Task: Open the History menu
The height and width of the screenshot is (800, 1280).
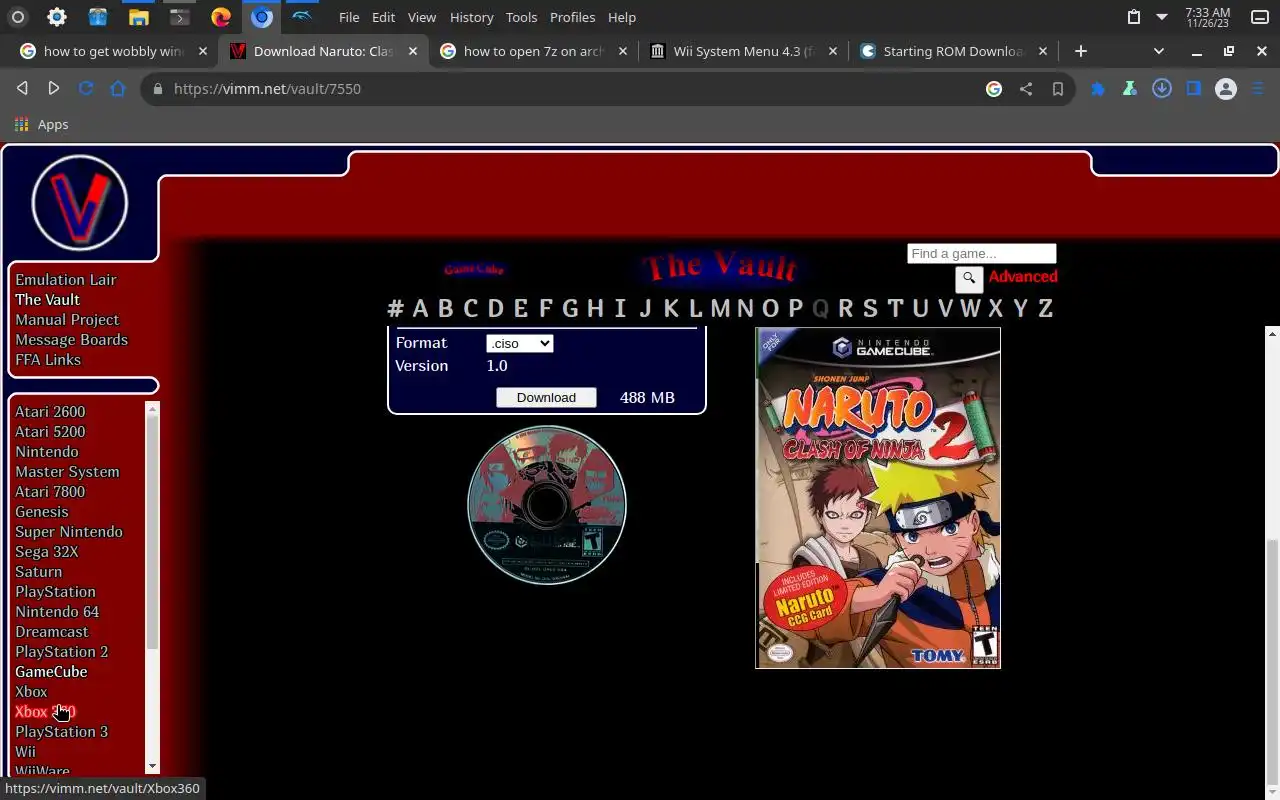Action: click(471, 17)
